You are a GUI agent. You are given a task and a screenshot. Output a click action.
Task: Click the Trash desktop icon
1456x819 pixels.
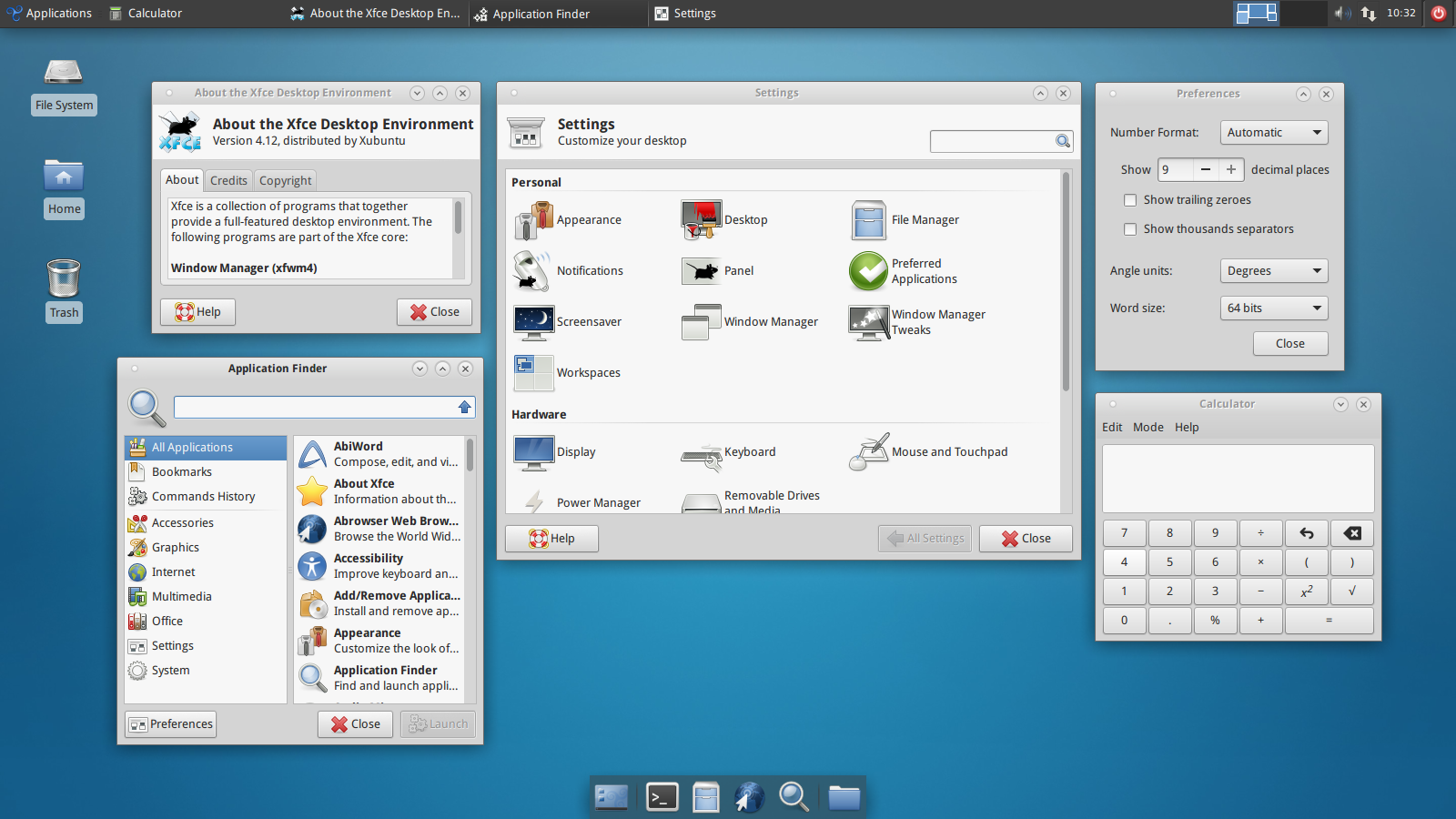64,278
